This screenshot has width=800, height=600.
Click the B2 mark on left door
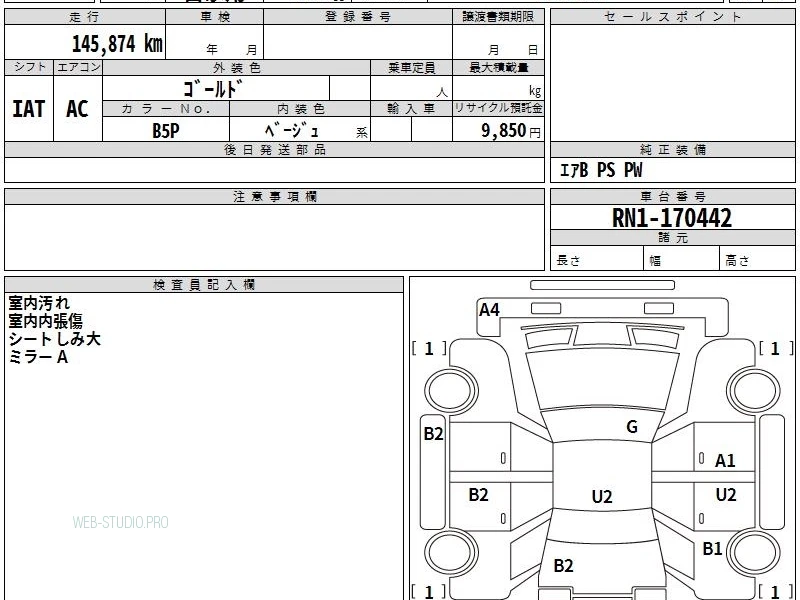pos(478,494)
